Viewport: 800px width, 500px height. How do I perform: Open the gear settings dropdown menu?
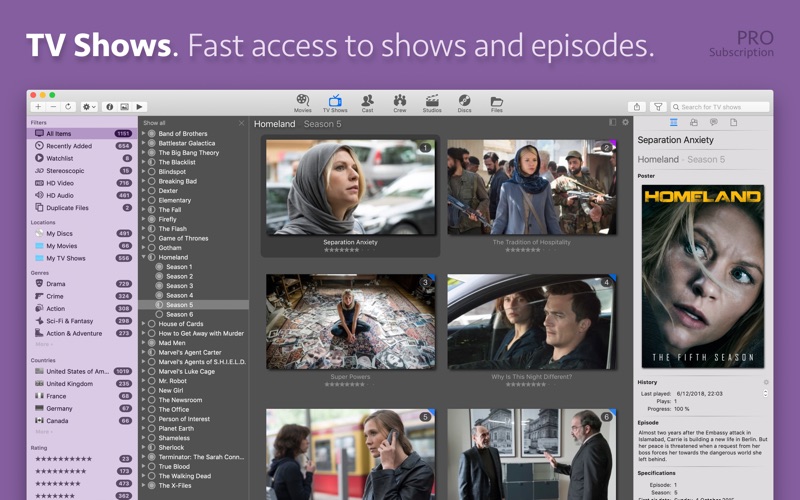coord(89,106)
